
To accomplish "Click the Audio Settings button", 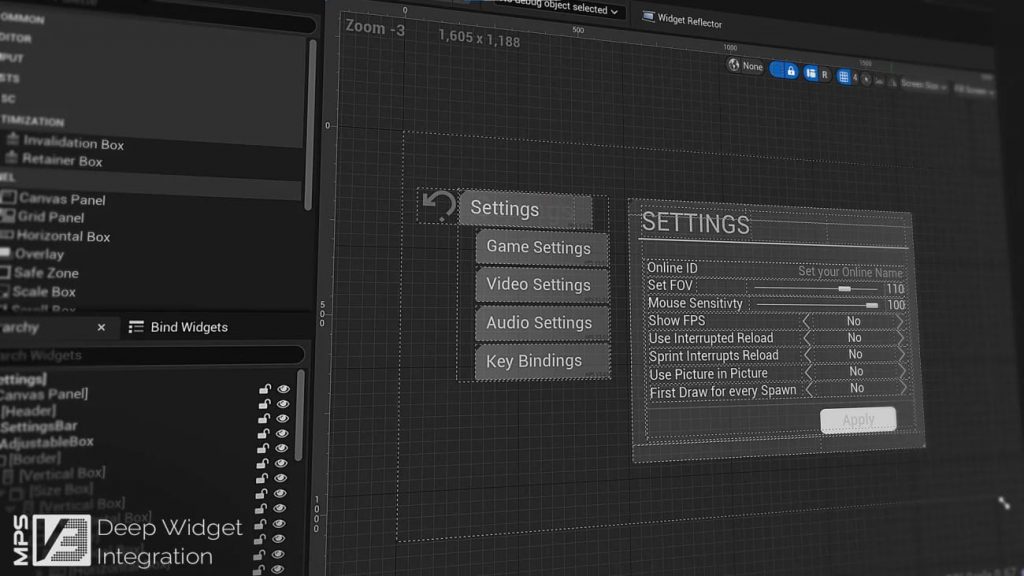I will click(x=542, y=323).
